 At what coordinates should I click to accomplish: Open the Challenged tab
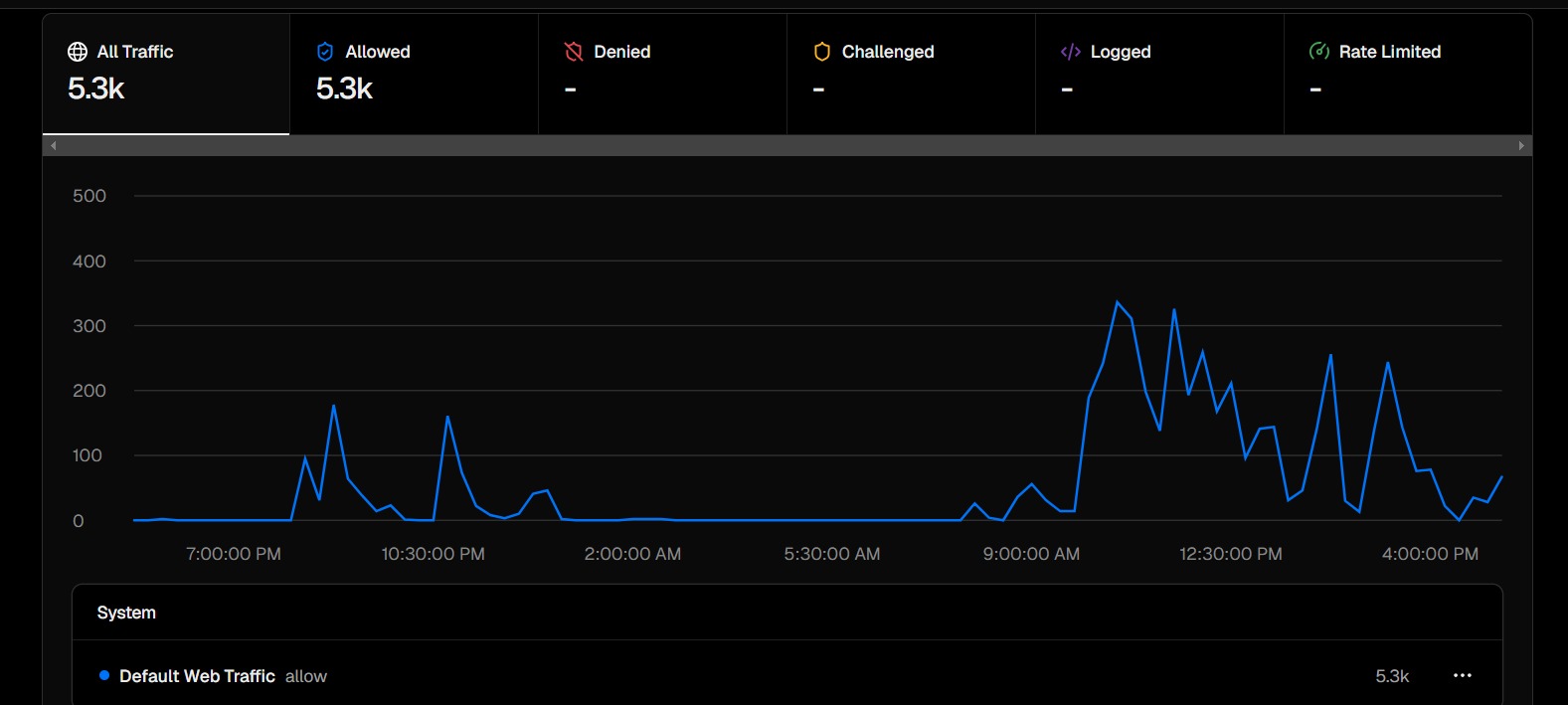(x=911, y=75)
